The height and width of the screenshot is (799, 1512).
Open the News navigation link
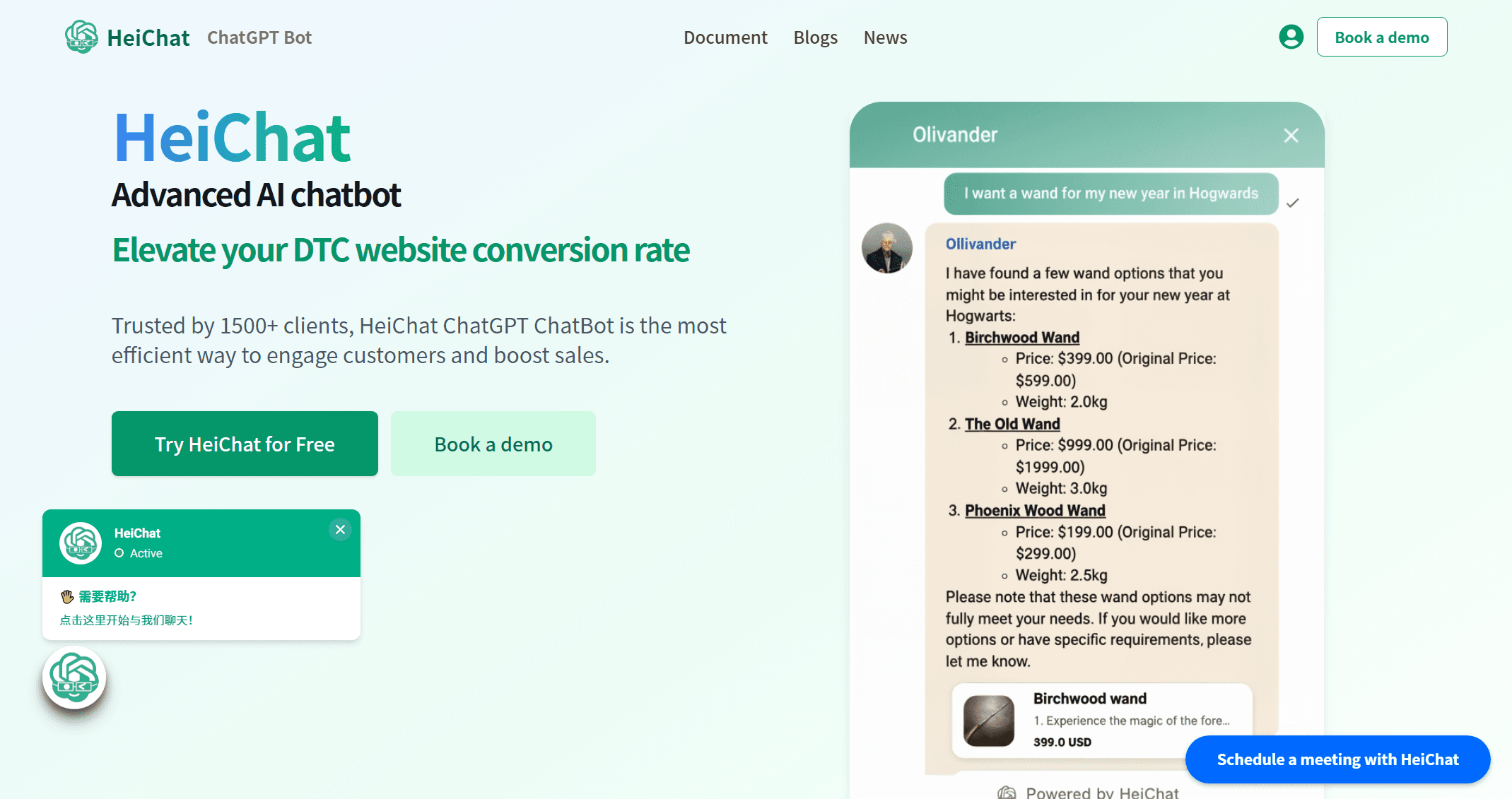(x=885, y=37)
